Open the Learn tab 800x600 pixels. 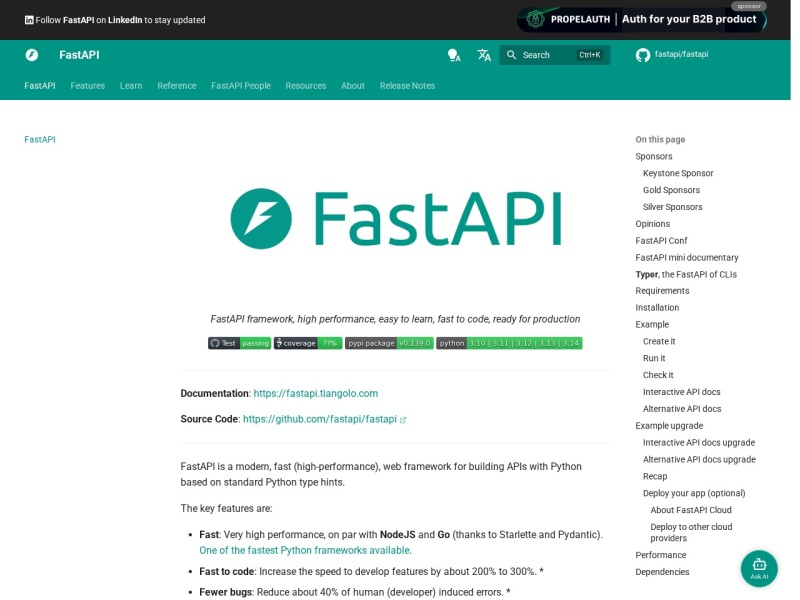tap(131, 86)
